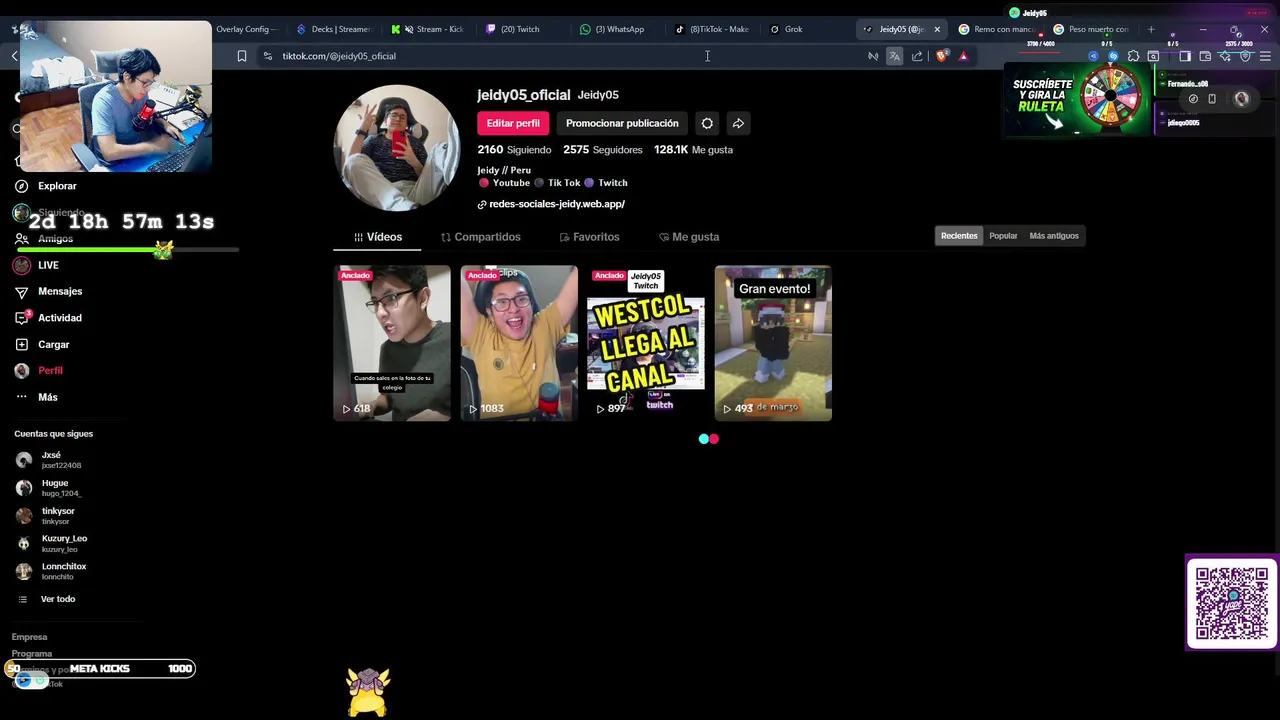Click the profile picture avatar
Viewport: 1280px width, 720px height.
click(397, 148)
